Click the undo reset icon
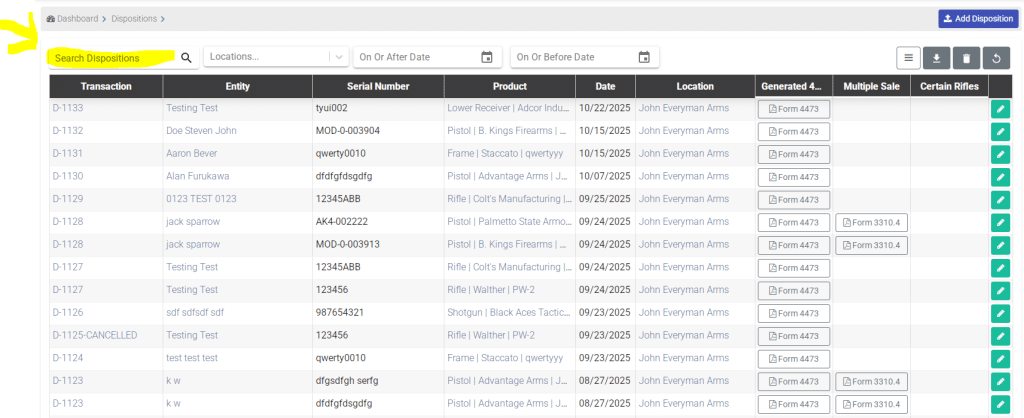The image size is (1024, 418). 994,59
